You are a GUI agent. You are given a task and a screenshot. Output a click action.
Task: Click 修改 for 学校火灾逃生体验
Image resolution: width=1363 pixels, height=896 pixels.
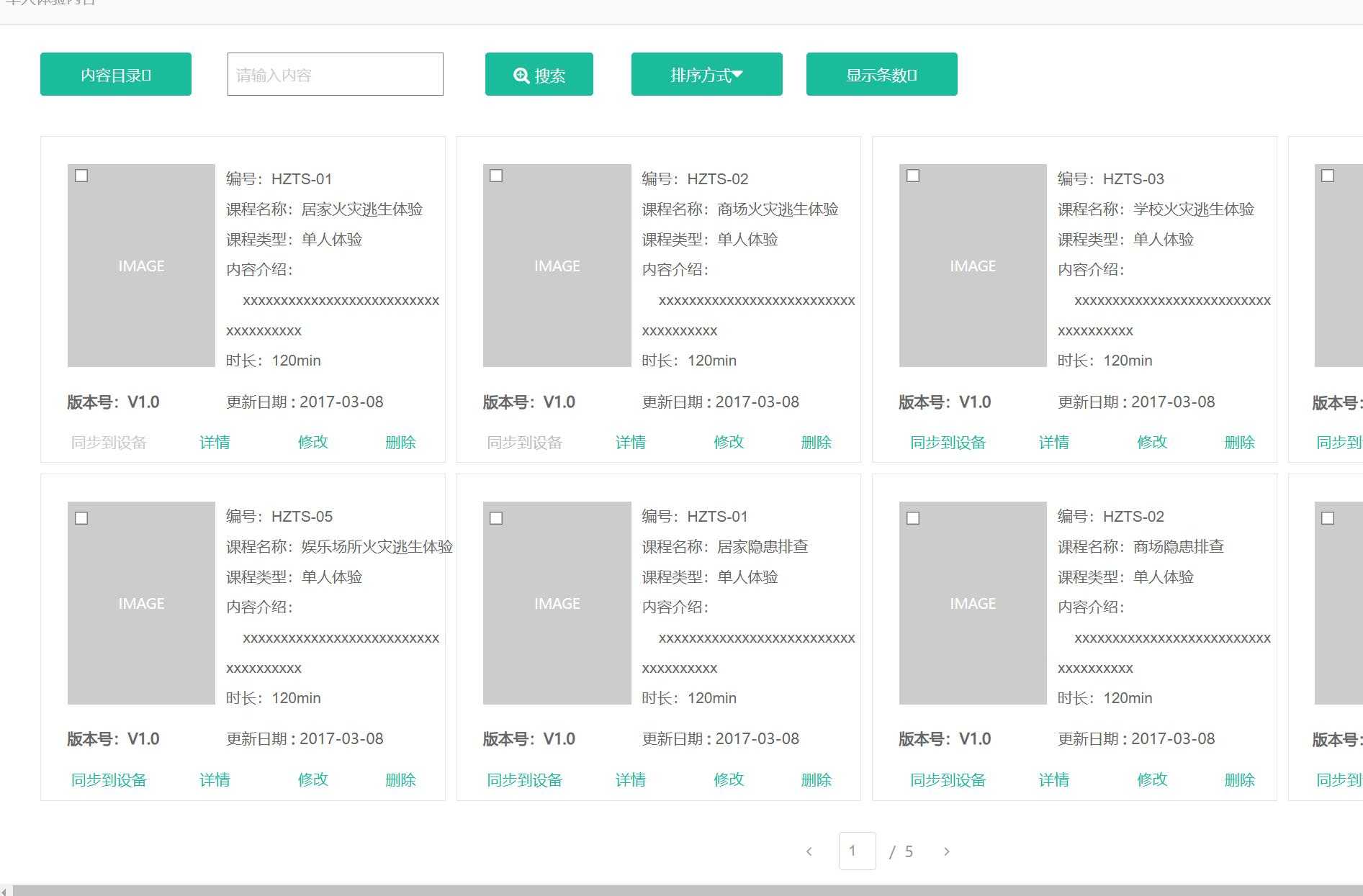coord(1152,442)
